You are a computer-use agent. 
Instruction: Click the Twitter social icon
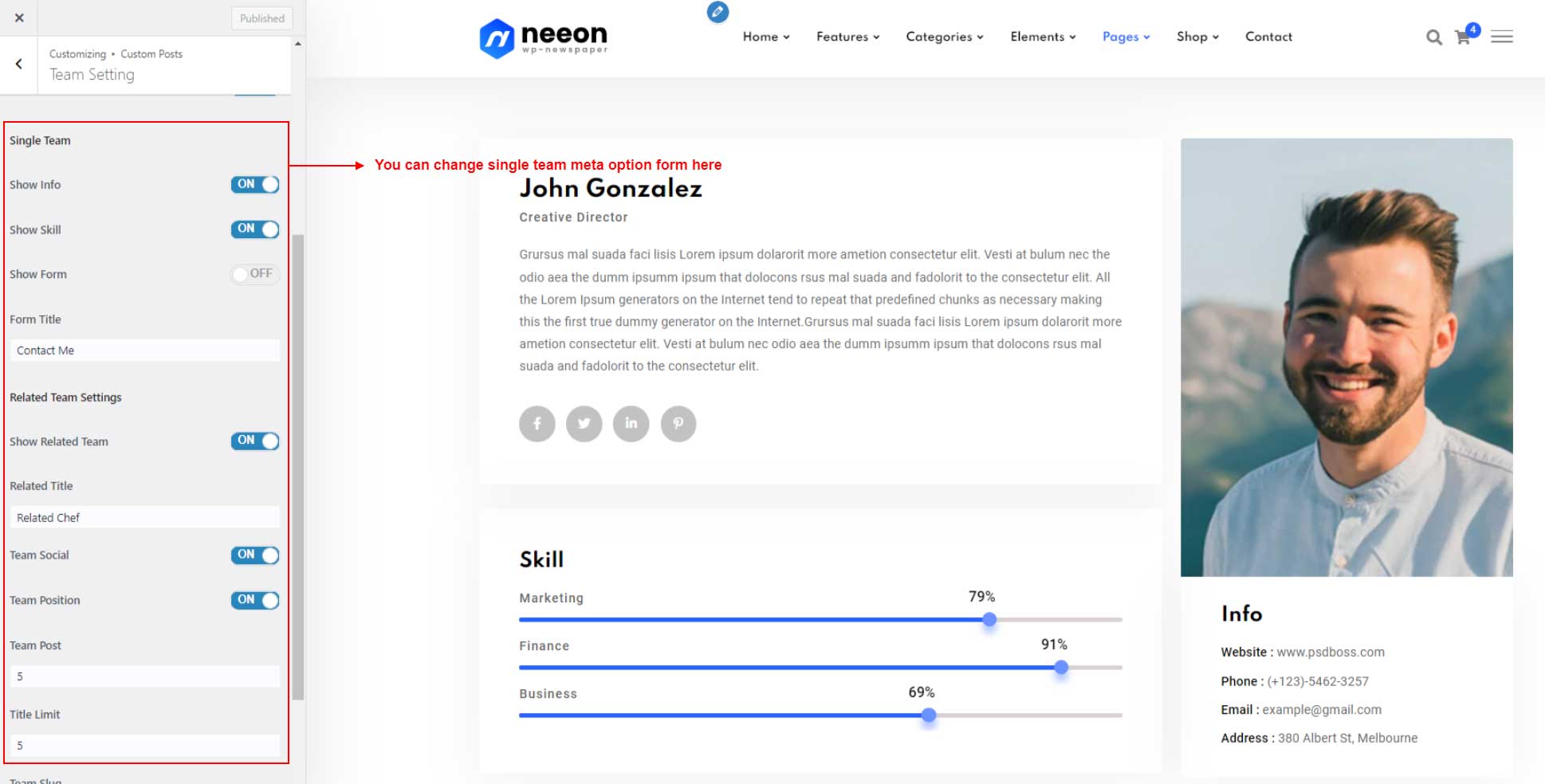pos(584,424)
